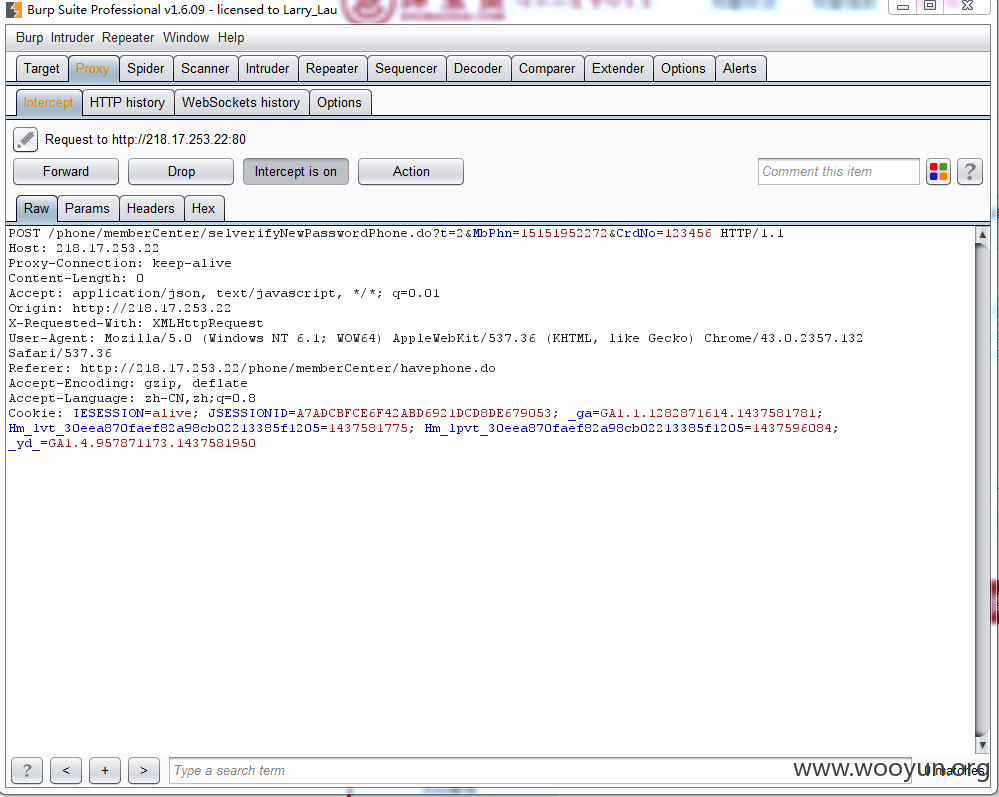Switch to the Spider tab
The image size is (999, 797).
[x=146, y=69]
